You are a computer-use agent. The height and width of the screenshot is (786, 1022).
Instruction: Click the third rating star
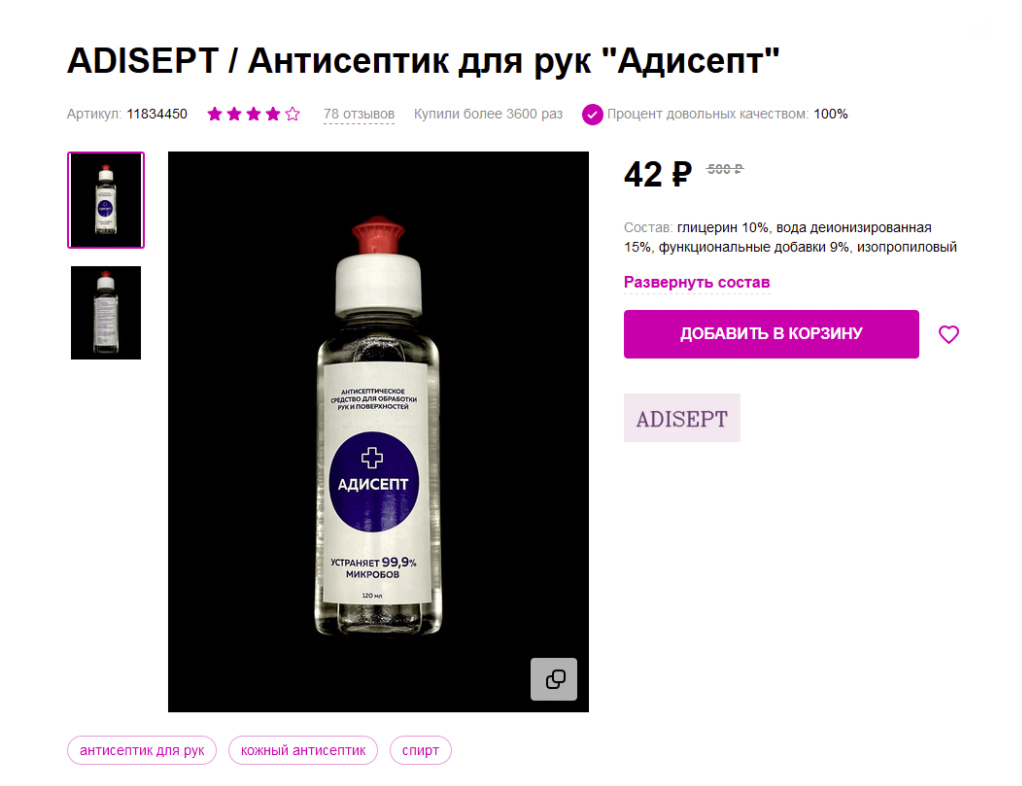click(x=254, y=114)
